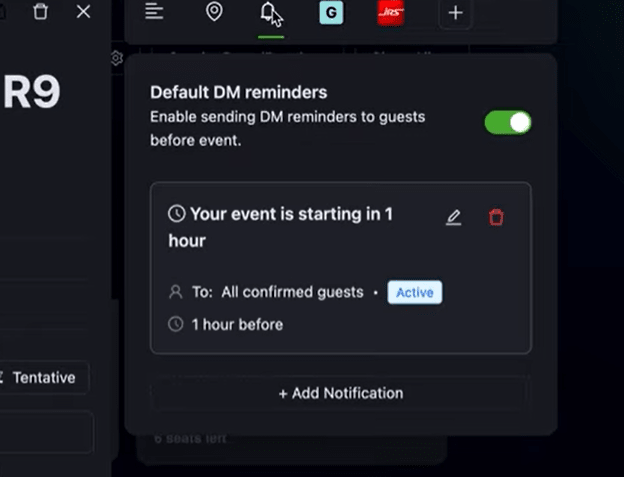The width and height of the screenshot is (624, 477).
Task: Delete the reminder with red trash icon
Action: point(496,217)
